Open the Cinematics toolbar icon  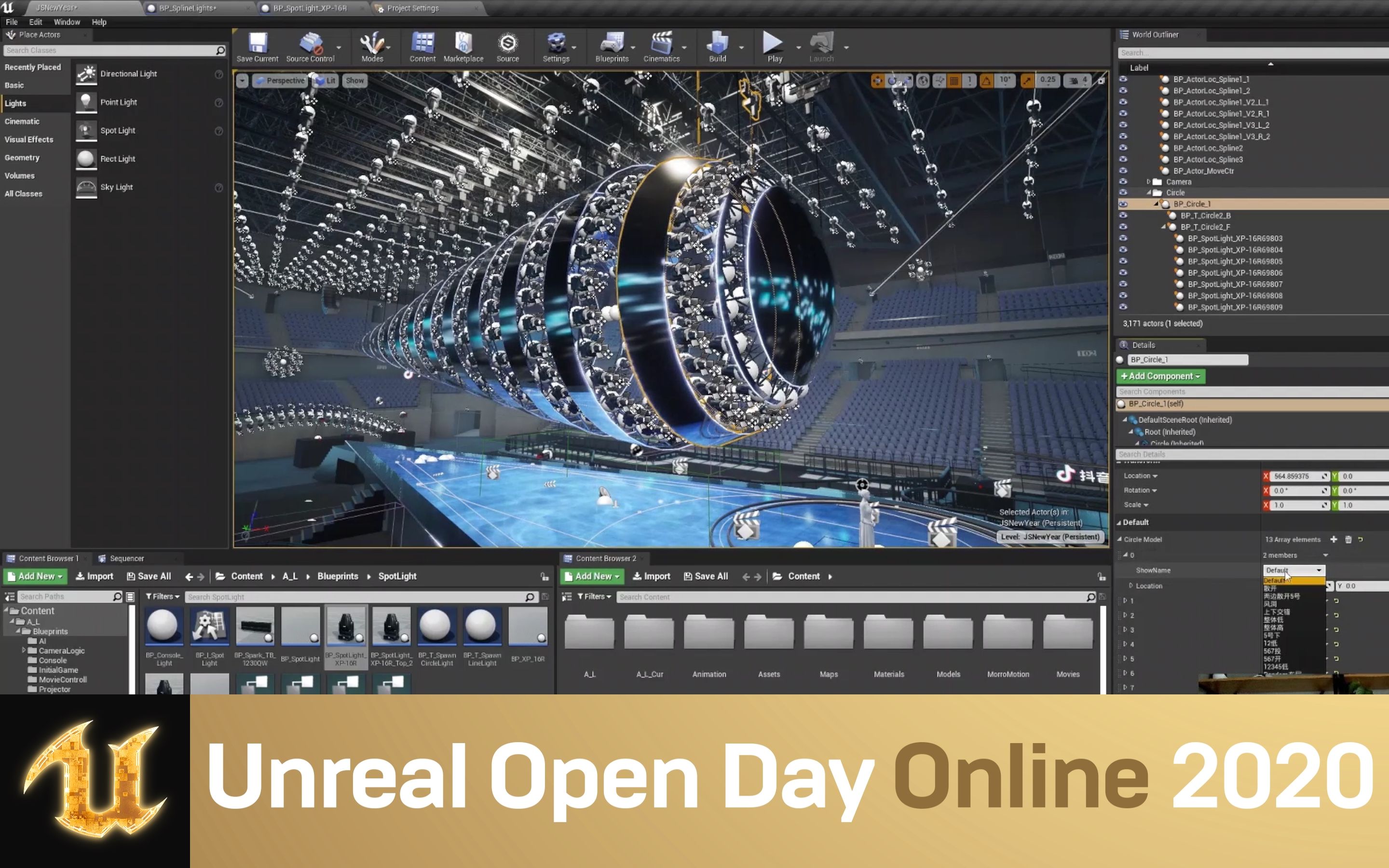pyautogui.click(x=661, y=47)
